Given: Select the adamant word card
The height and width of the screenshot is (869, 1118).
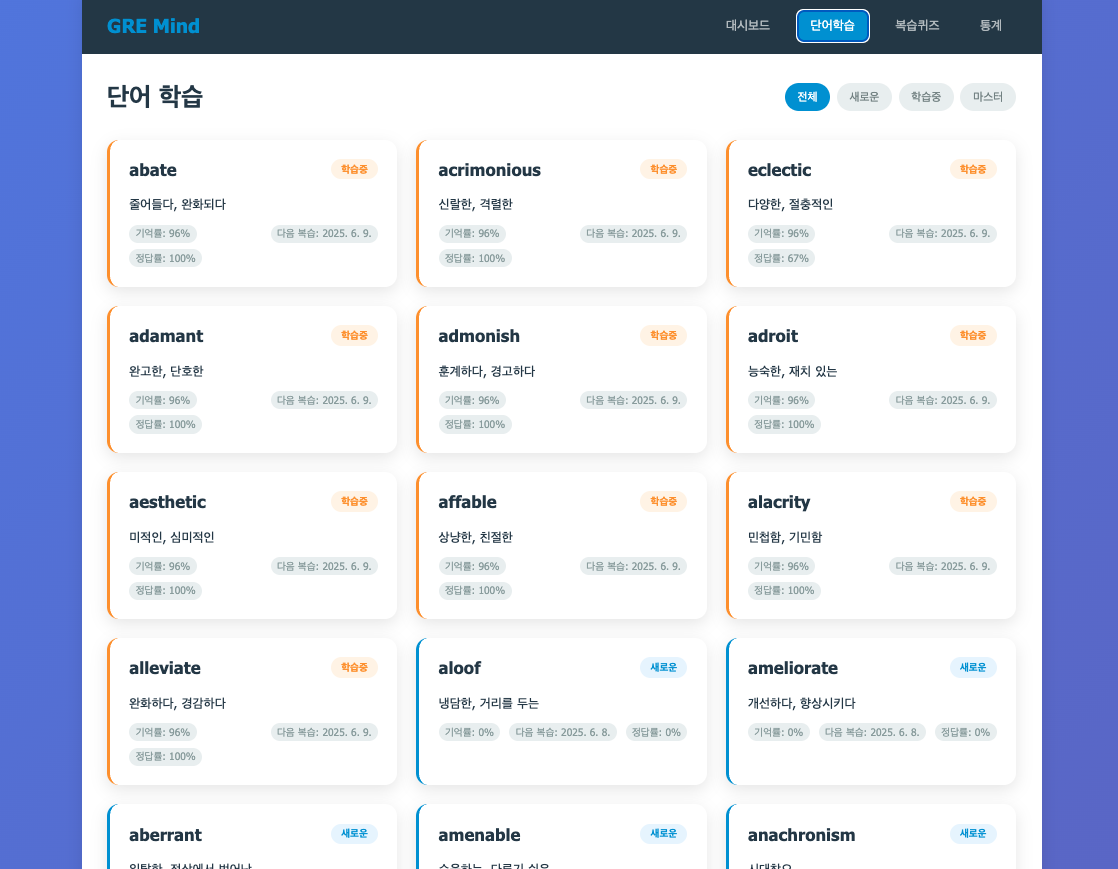Looking at the screenshot, I should point(252,379).
